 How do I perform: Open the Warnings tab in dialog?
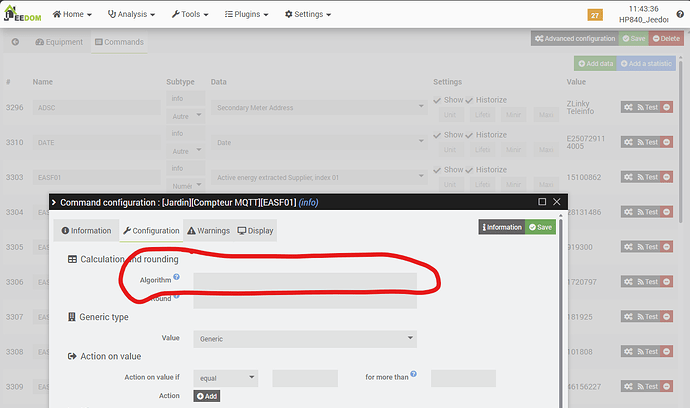click(x=209, y=231)
